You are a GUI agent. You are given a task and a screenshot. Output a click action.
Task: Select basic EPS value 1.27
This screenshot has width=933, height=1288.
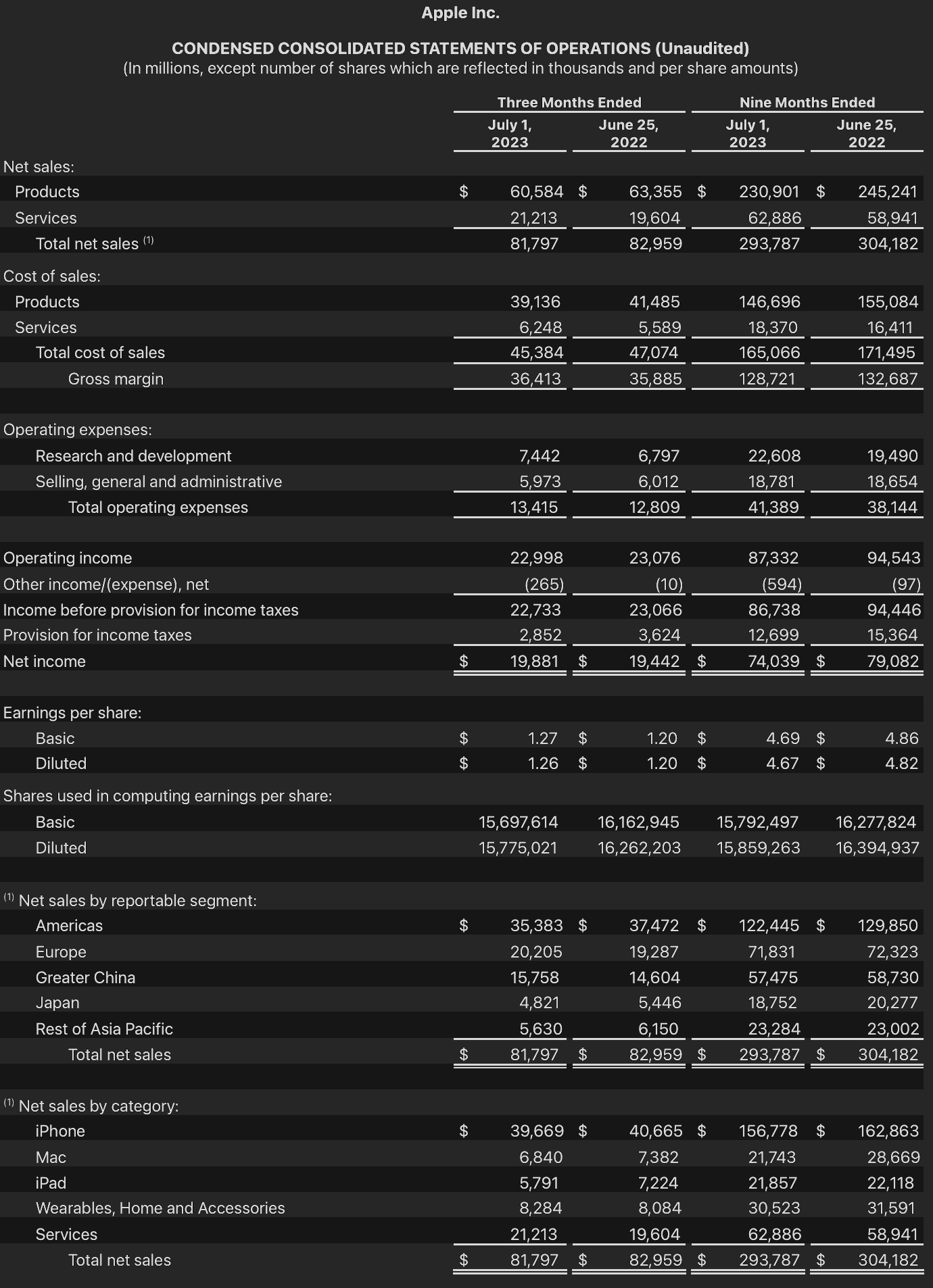543,739
